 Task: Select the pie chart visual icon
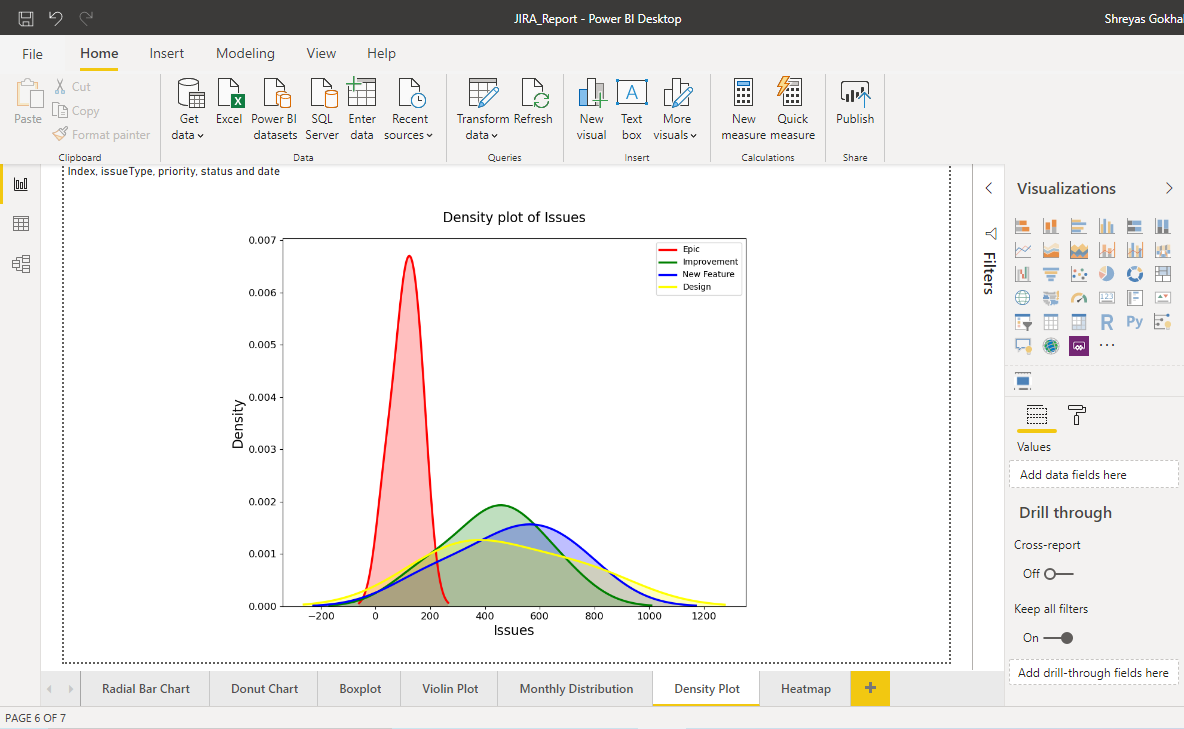pyautogui.click(x=1106, y=274)
